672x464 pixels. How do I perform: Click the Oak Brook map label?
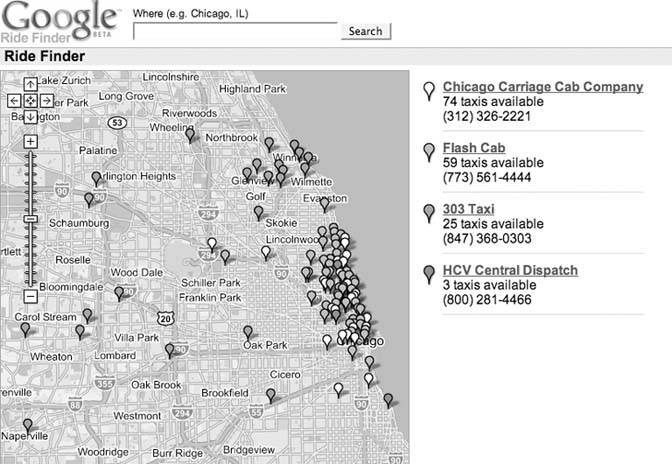156,385
